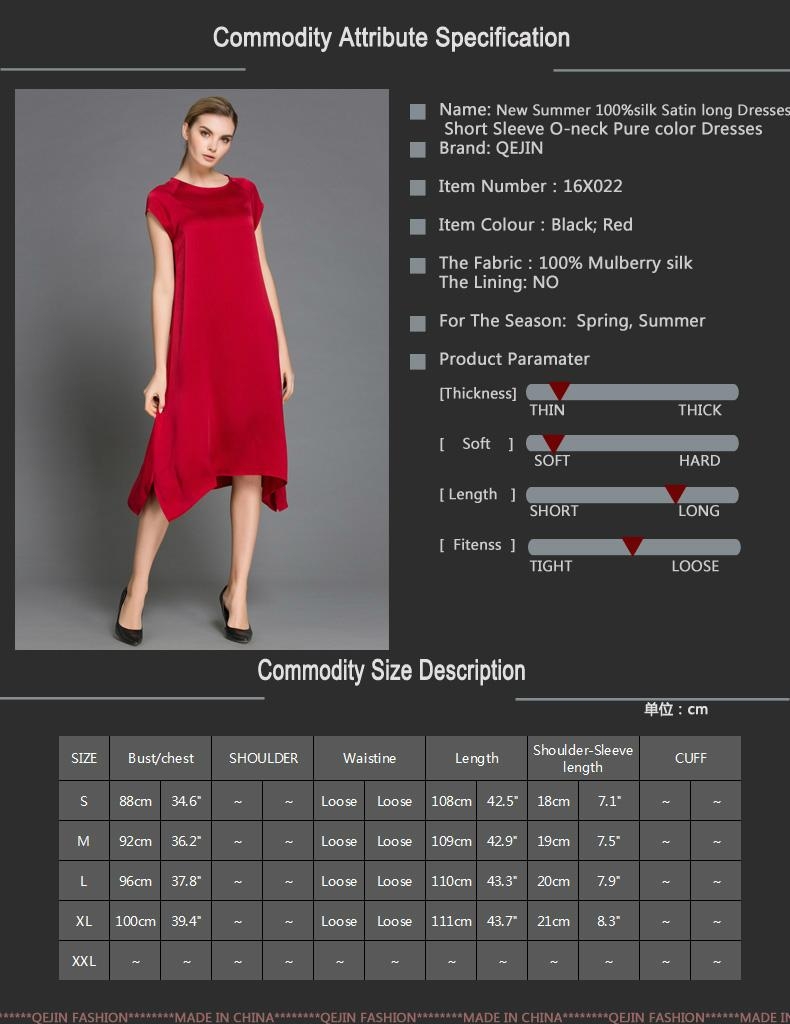Viewport: 790px width, 1024px height.
Task: Select the M size row label
Action: (84, 841)
